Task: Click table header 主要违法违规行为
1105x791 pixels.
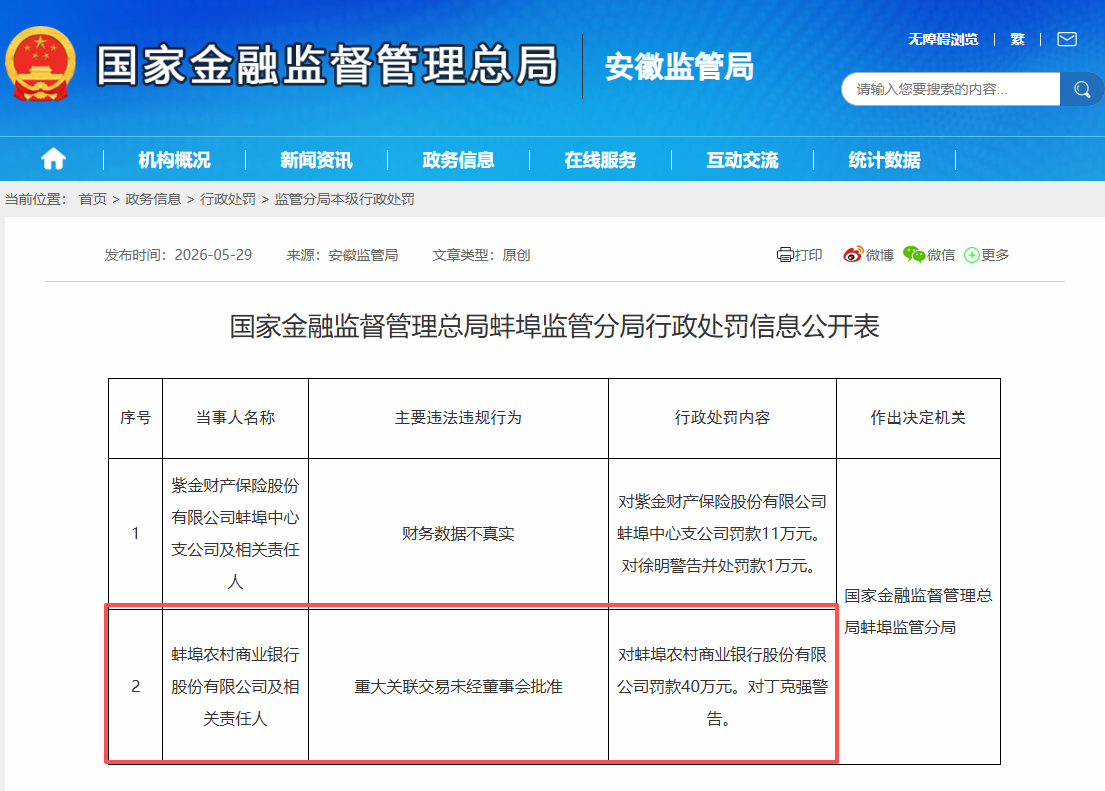Action: coord(458,417)
